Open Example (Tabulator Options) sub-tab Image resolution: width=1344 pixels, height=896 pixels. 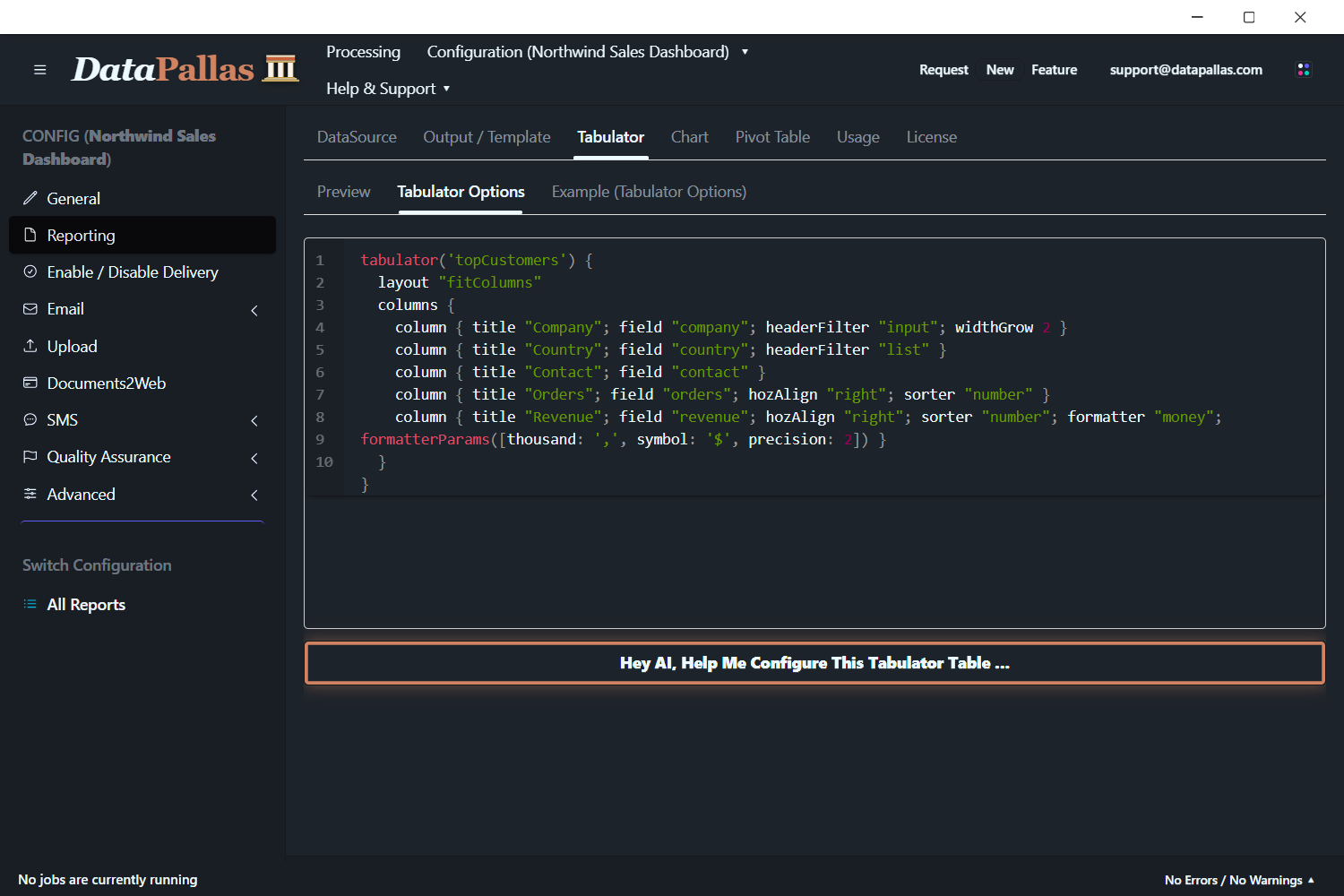point(649,192)
